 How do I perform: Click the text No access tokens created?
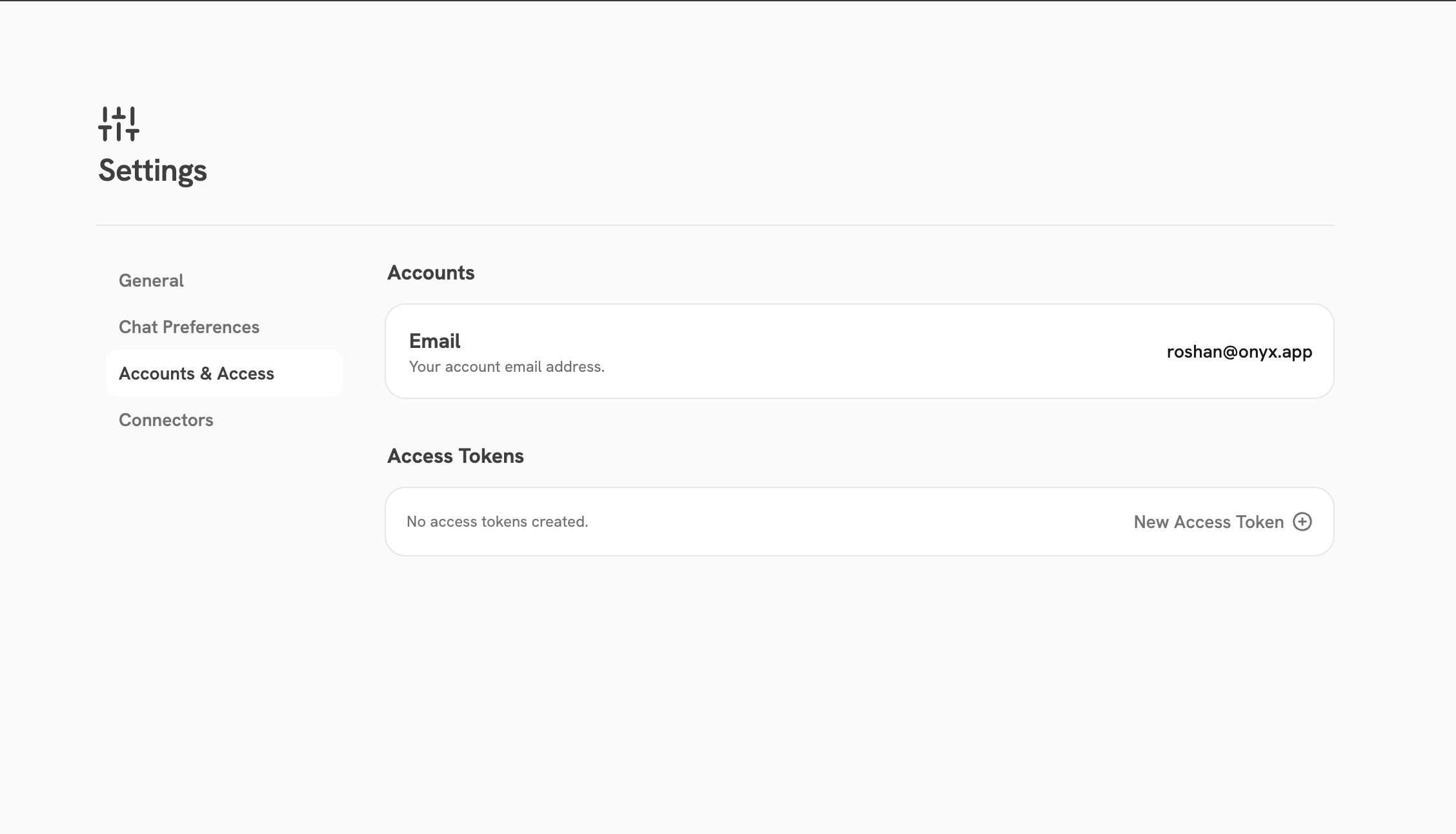(497, 521)
